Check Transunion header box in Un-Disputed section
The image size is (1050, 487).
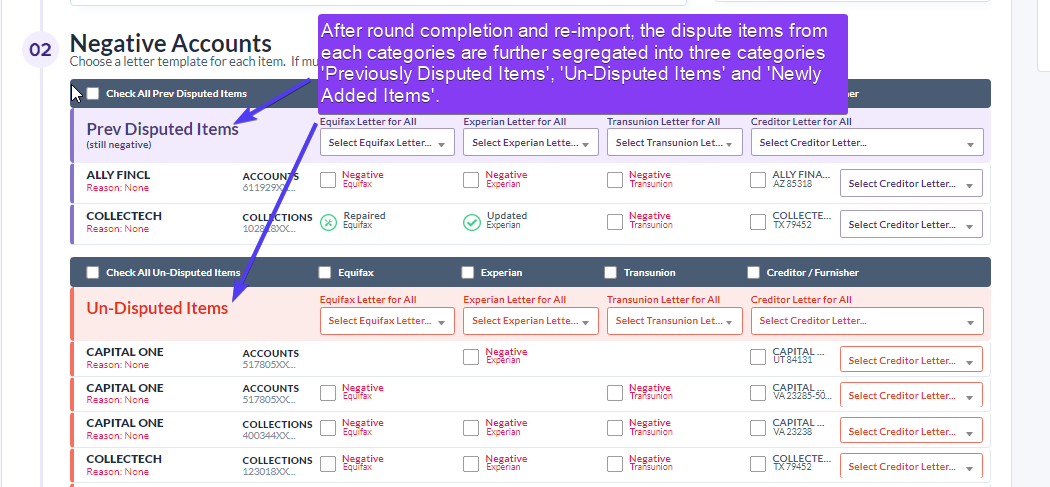611,273
